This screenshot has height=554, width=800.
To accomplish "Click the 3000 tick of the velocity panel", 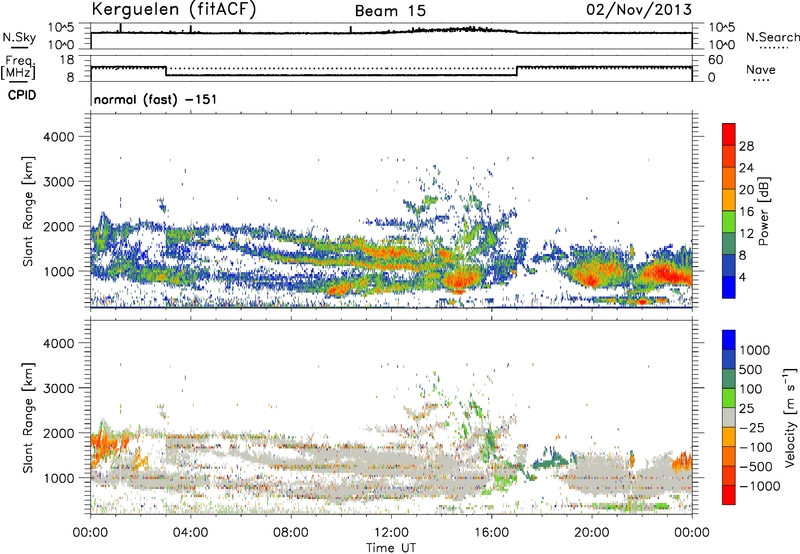I will (x=59, y=388).
